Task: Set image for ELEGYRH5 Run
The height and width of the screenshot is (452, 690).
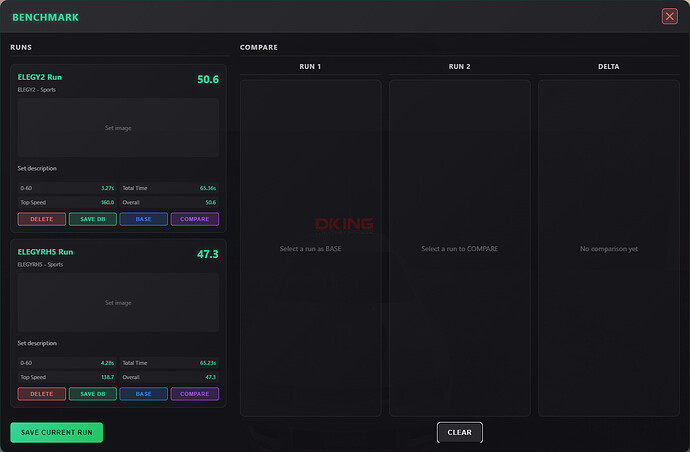Action: pos(118,302)
